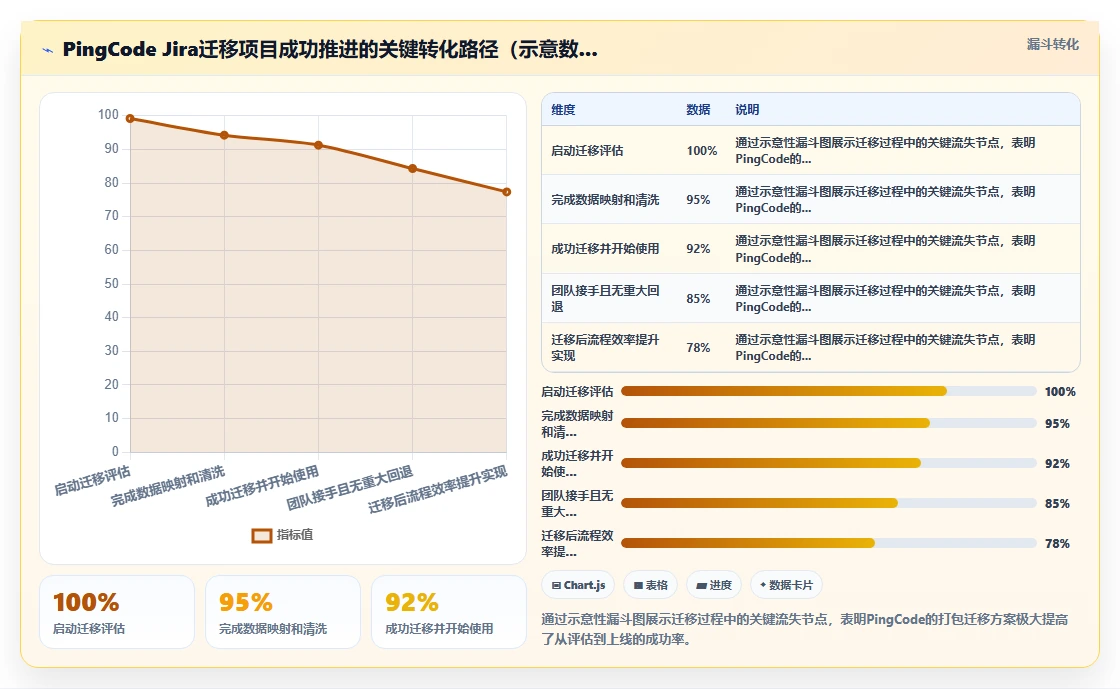Click the summary paragraph below the badges
This screenshot has height=689, width=1120.
click(x=805, y=629)
